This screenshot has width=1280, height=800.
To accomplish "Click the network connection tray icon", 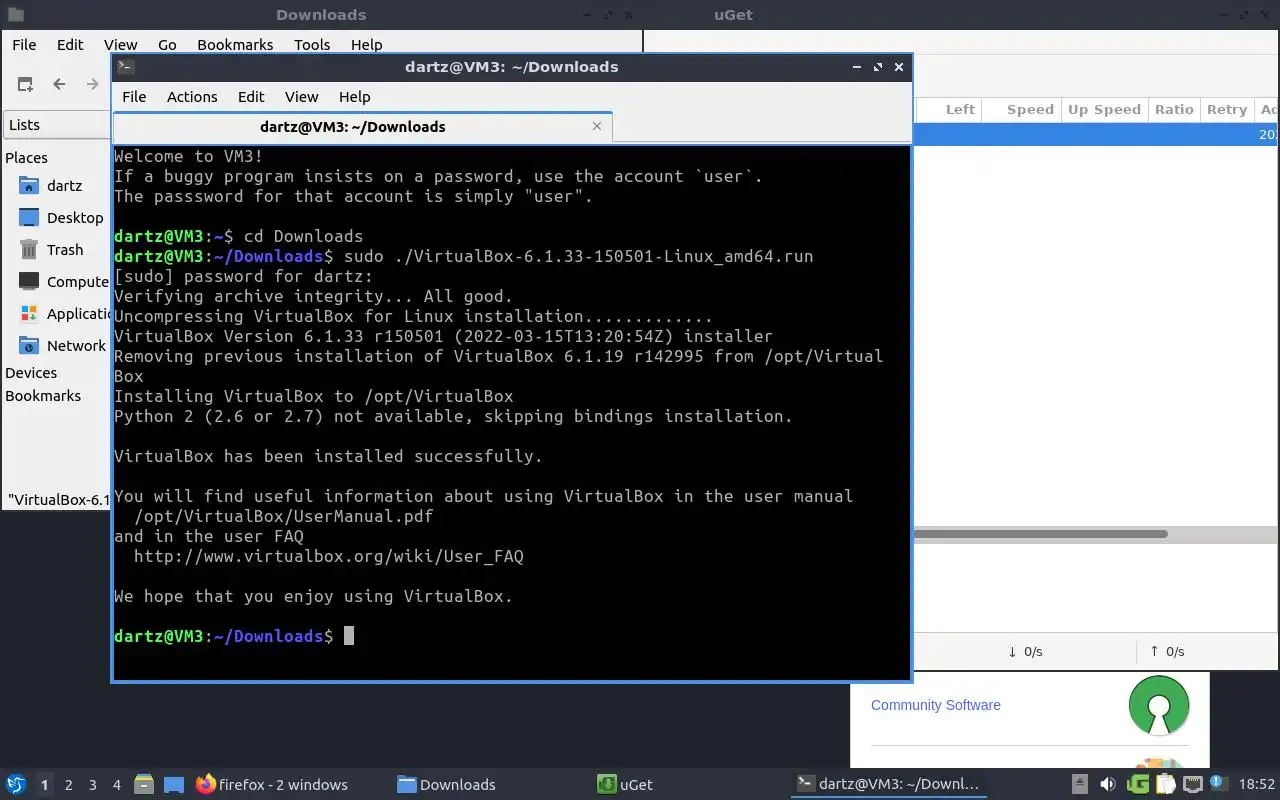I will point(1193,785).
